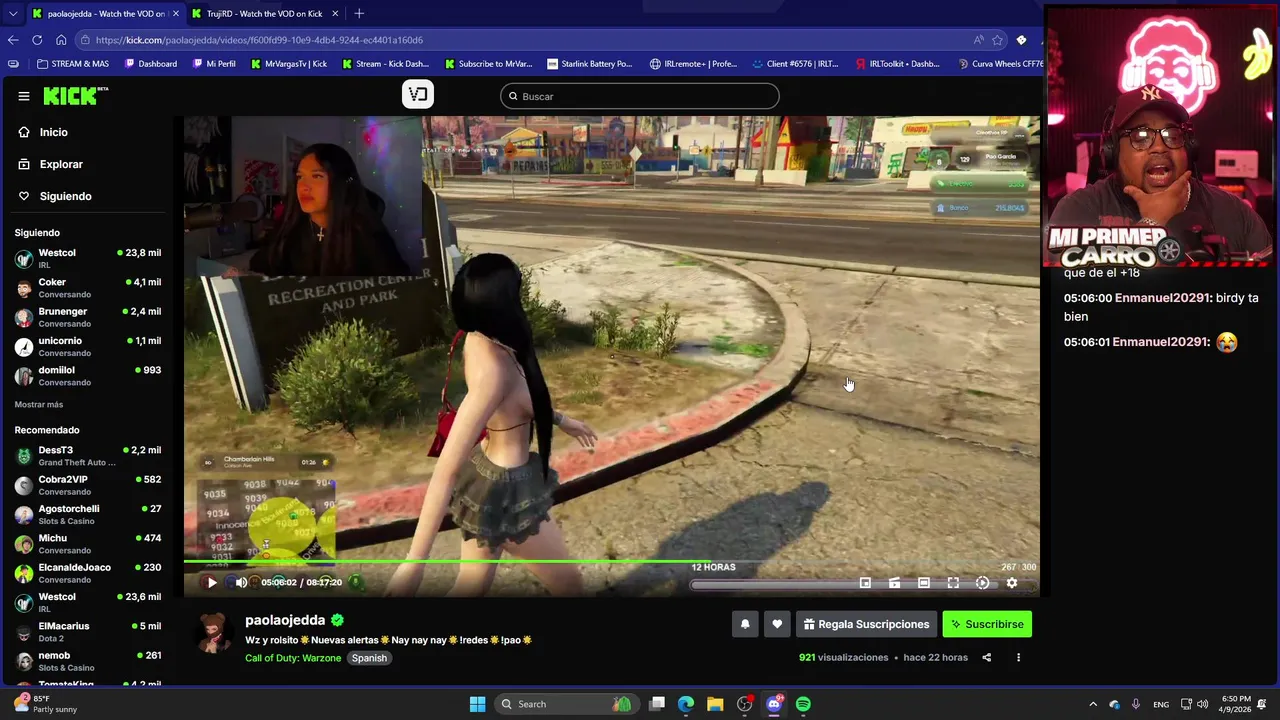
Task: Open Discord from taskbar
Action: (774, 704)
